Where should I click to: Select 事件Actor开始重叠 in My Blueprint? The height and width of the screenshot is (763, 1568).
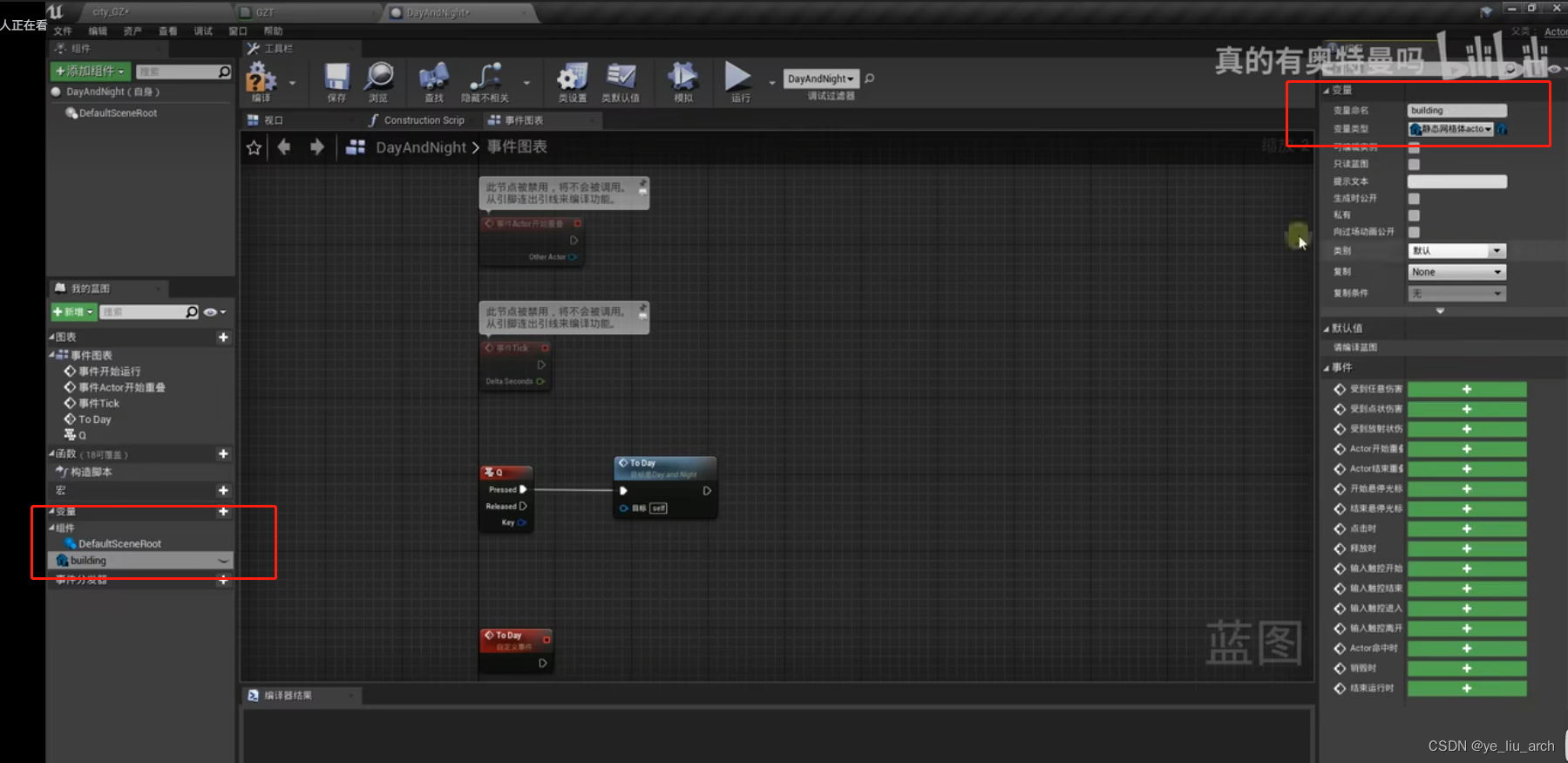tap(121, 387)
